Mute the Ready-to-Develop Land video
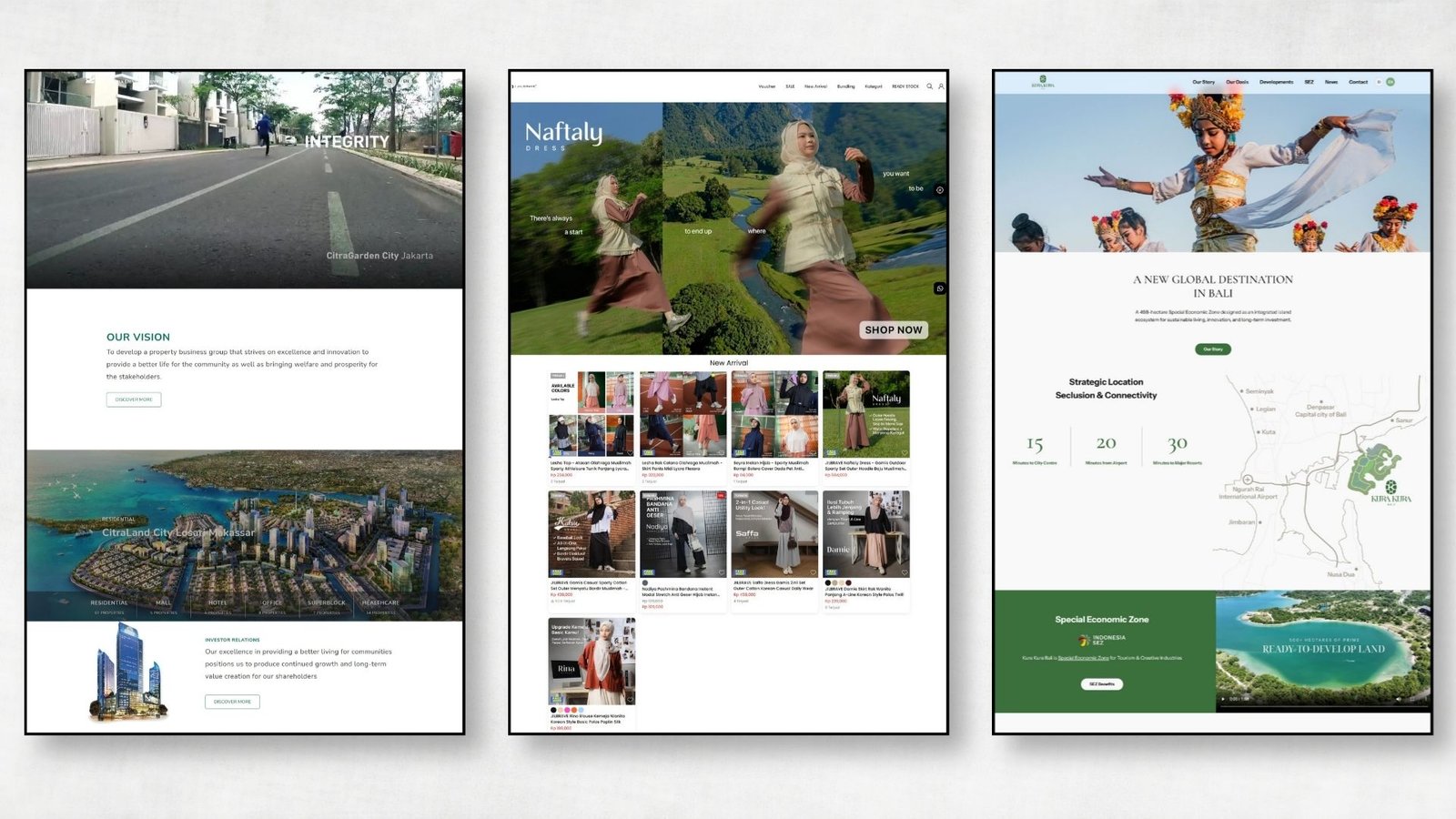The width and height of the screenshot is (1456, 819). 1399,699
